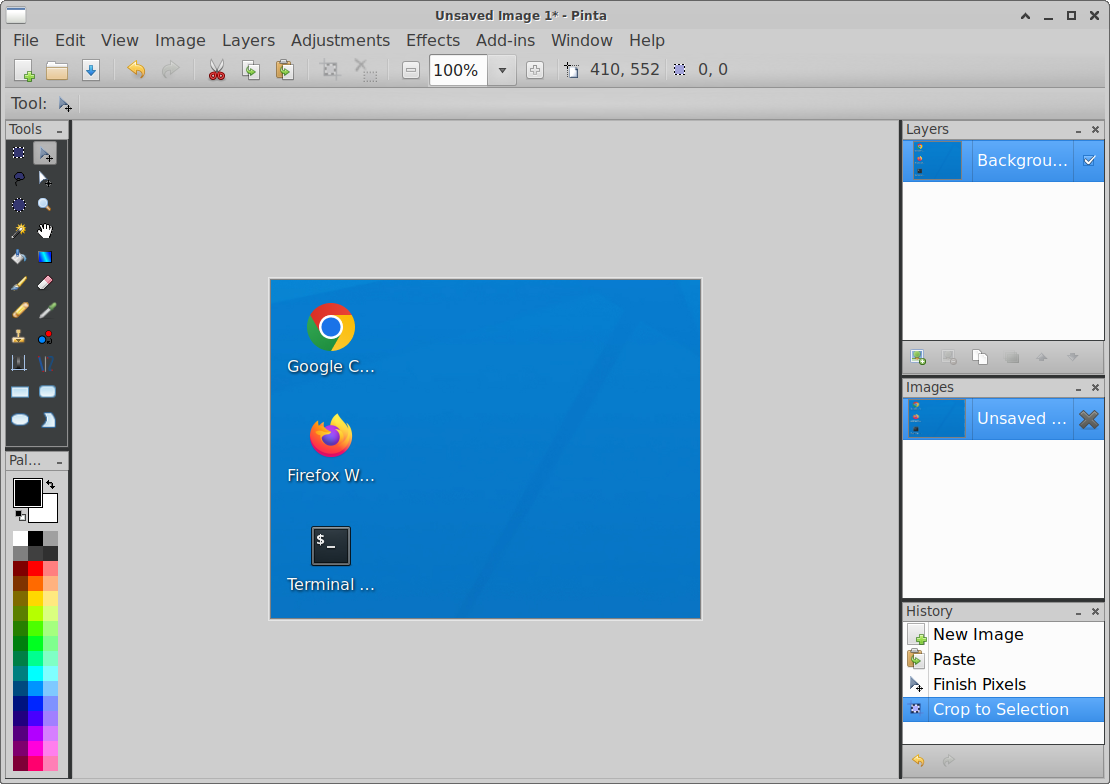Viewport: 1110px width, 784px height.
Task: Swap primary and secondary colors
Action: coord(51,484)
